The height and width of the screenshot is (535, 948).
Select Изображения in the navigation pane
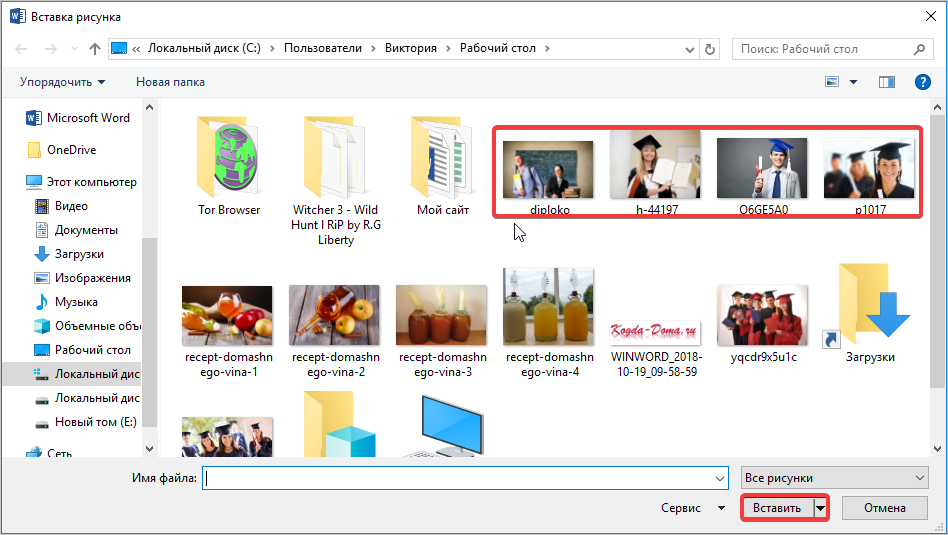pyautogui.click(x=92, y=278)
